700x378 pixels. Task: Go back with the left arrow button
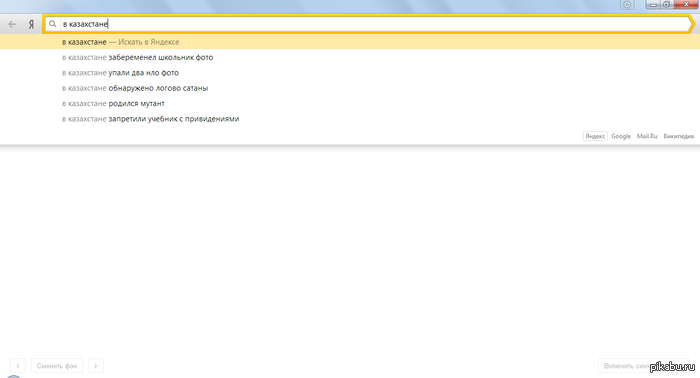coord(12,24)
